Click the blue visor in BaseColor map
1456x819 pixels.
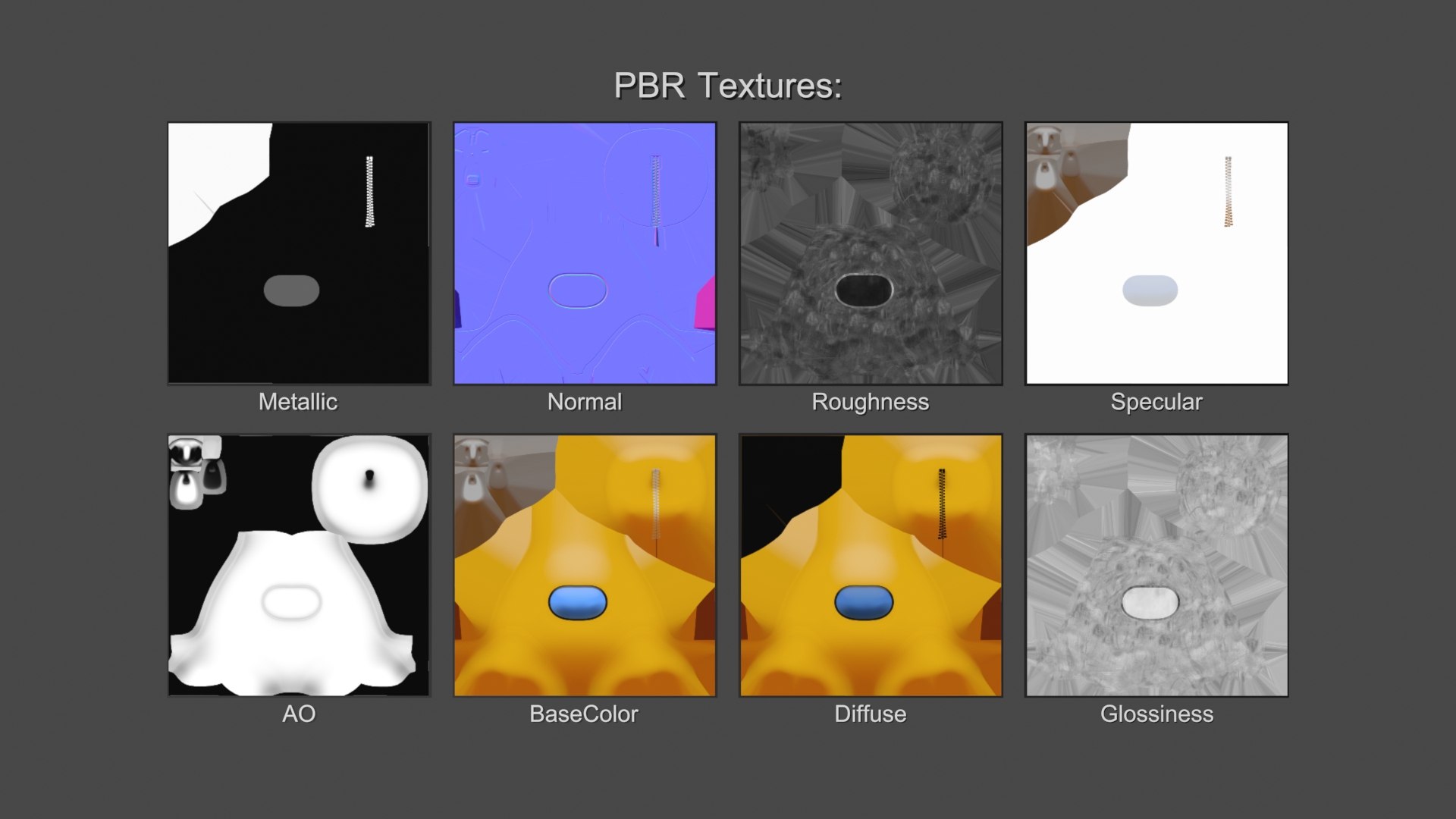(x=578, y=603)
